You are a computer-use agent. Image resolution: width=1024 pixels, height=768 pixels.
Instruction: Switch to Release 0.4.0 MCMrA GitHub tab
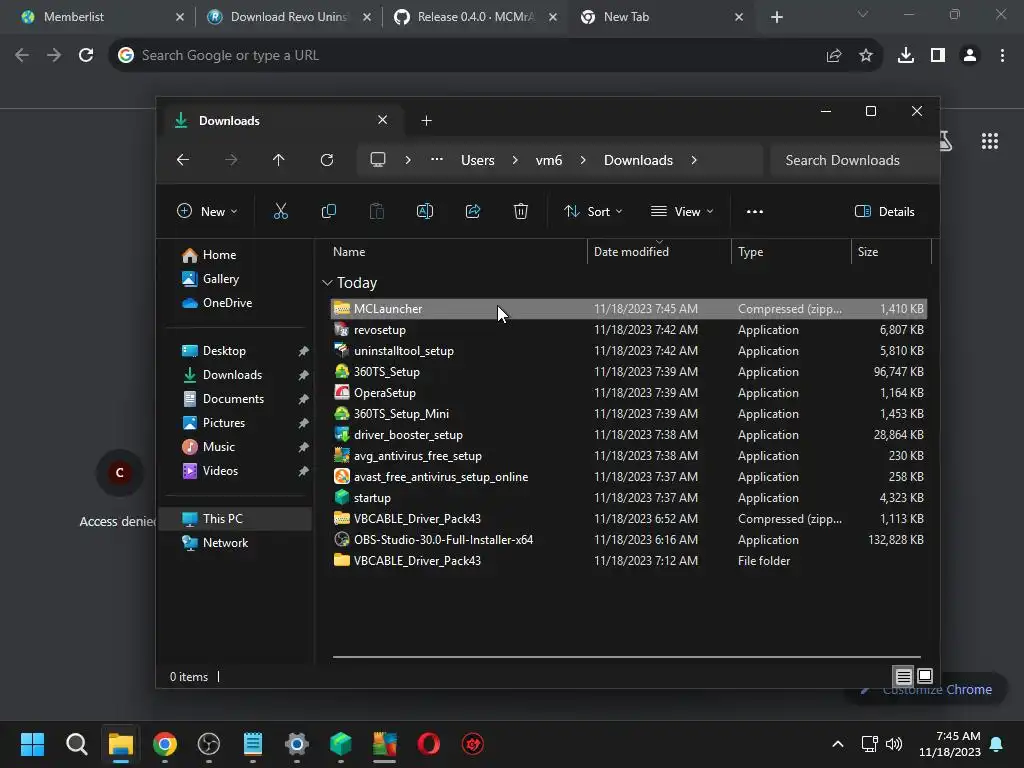coord(475,17)
